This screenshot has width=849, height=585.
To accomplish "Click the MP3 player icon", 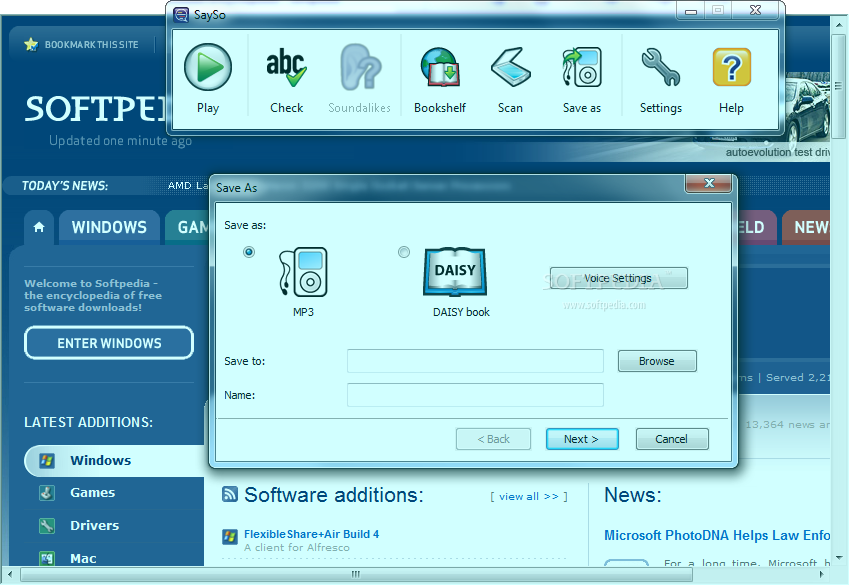I will pyautogui.click(x=303, y=272).
